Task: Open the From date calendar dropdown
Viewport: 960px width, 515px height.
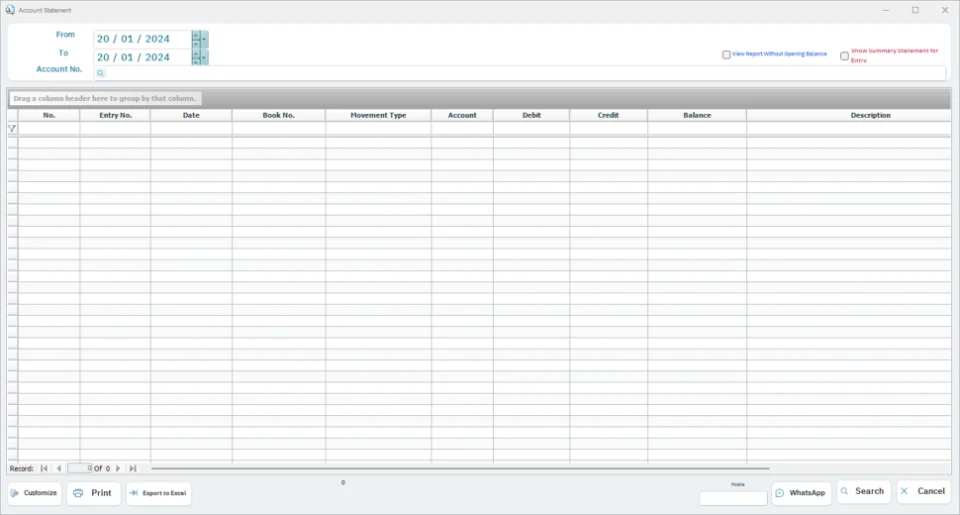Action: (204, 39)
